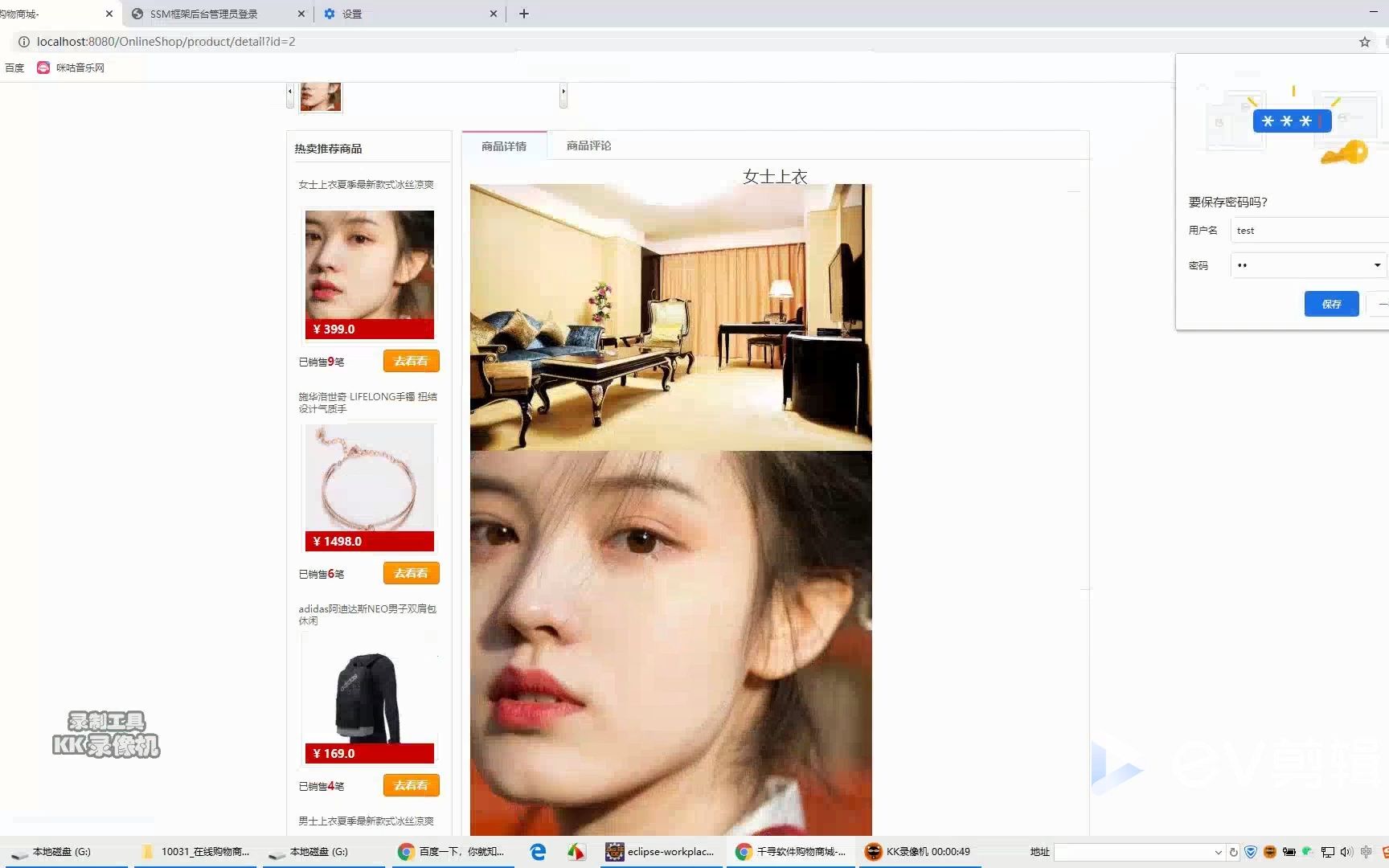Click the taskbar address refresh icon
This screenshot has width=1389, height=868.
coord(1234,852)
